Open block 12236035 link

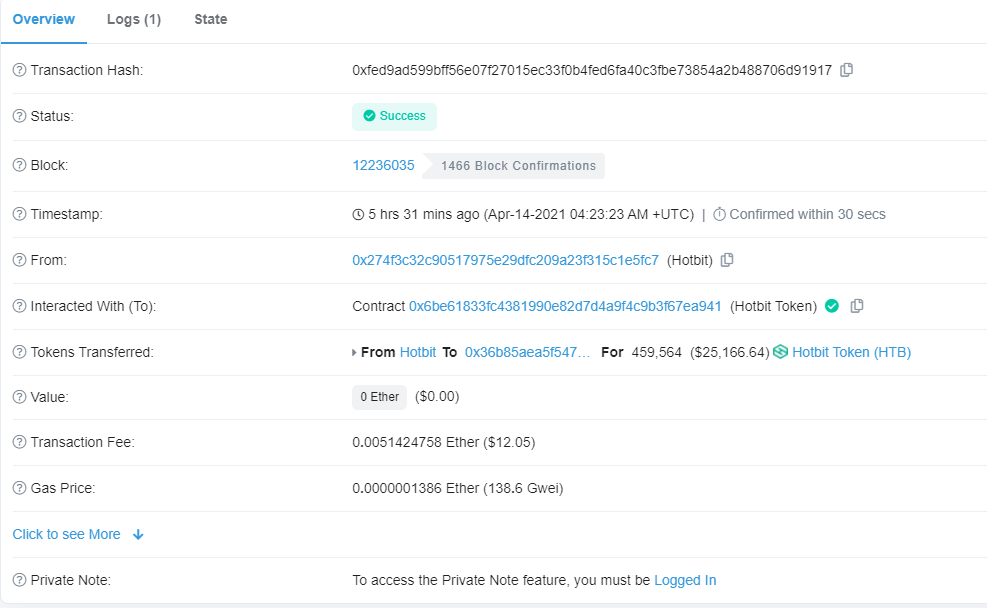pos(383,165)
